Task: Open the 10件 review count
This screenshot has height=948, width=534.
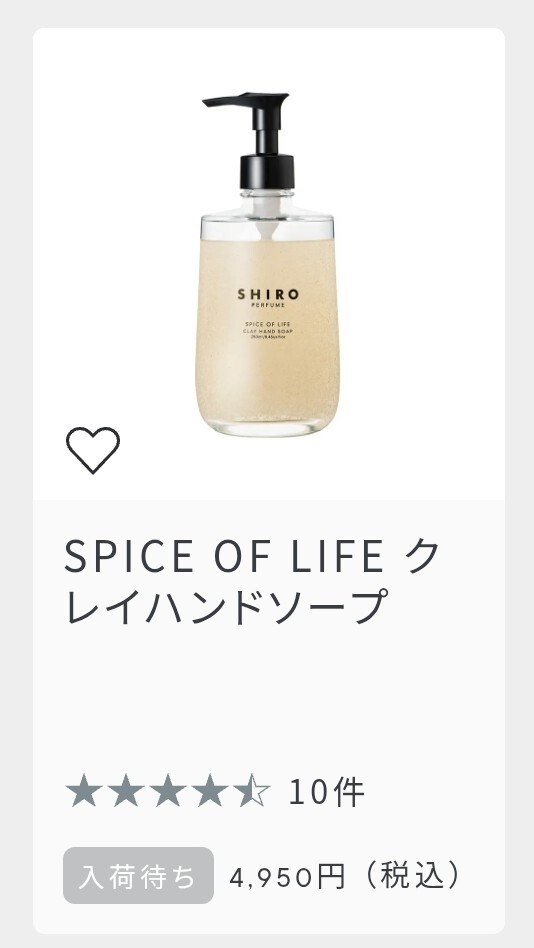Action: [x=327, y=793]
